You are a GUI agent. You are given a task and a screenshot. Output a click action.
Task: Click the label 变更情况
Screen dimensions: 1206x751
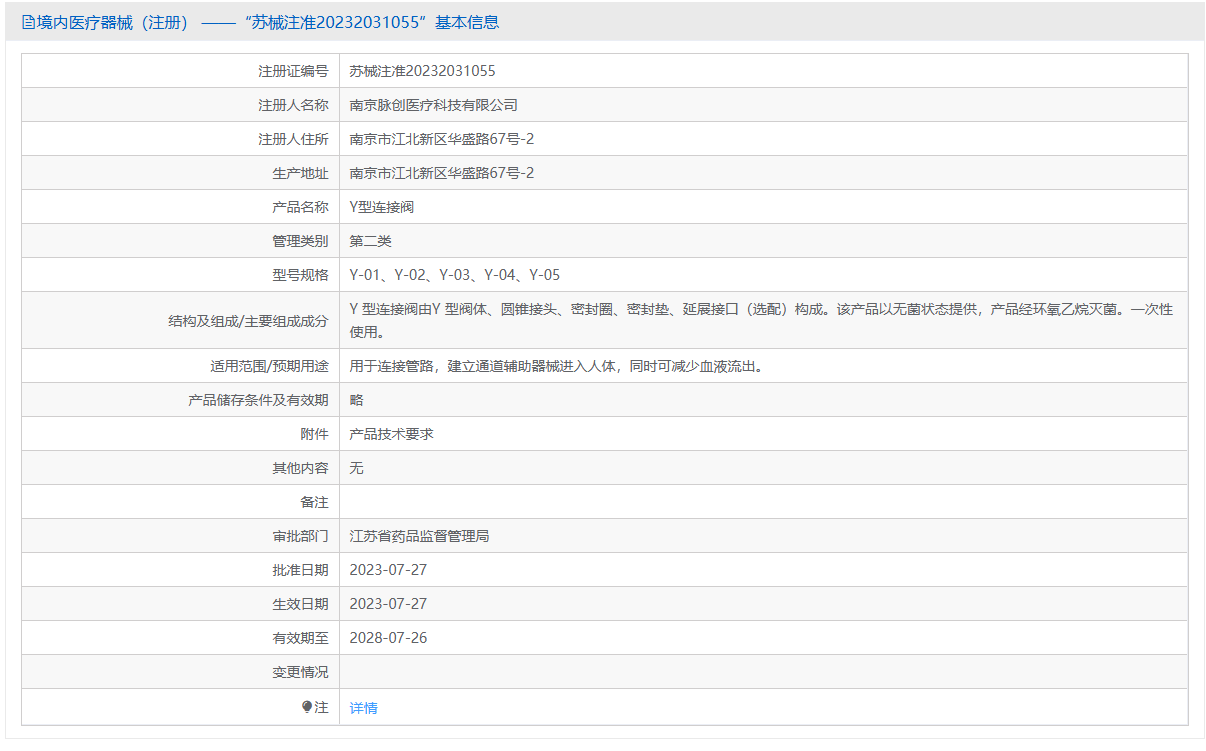click(300, 672)
